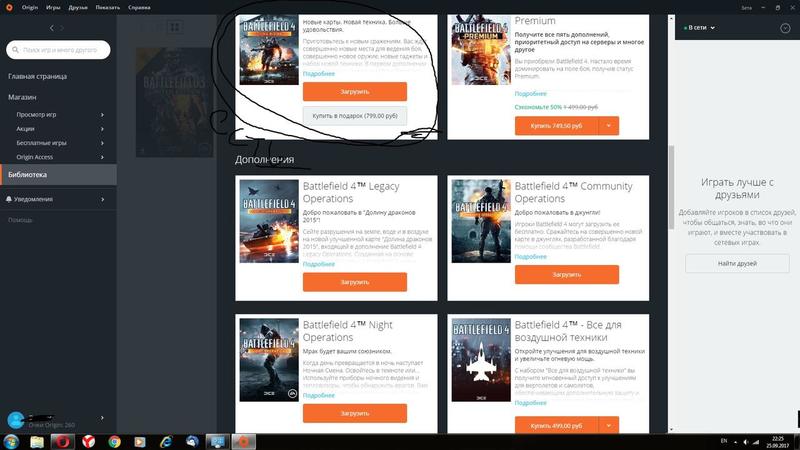The width and height of the screenshot is (800, 450).
Task: Click the EN language indicator in the tray
Action: pos(723,441)
